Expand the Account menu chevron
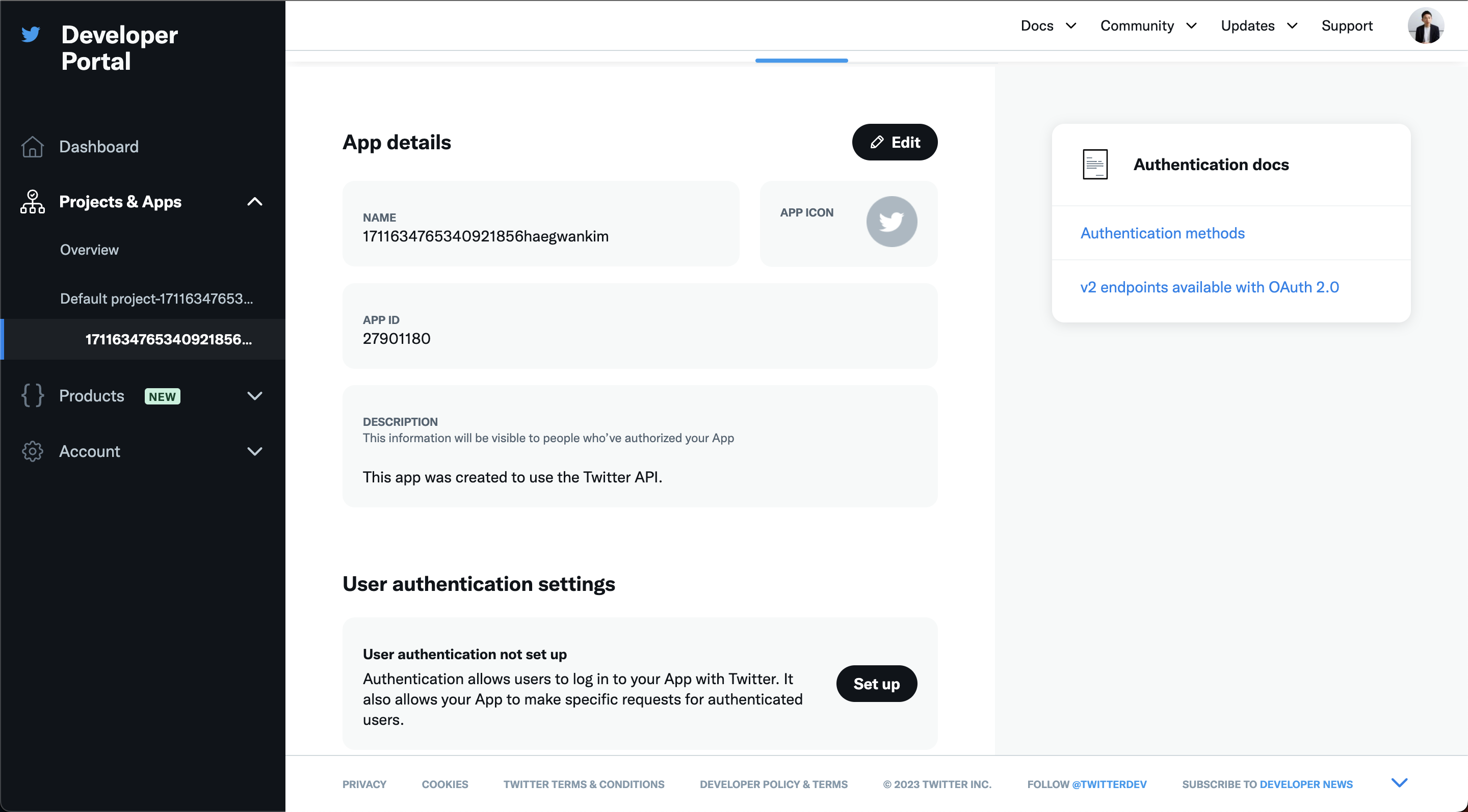Viewport: 1468px width, 812px height. (255, 451)
